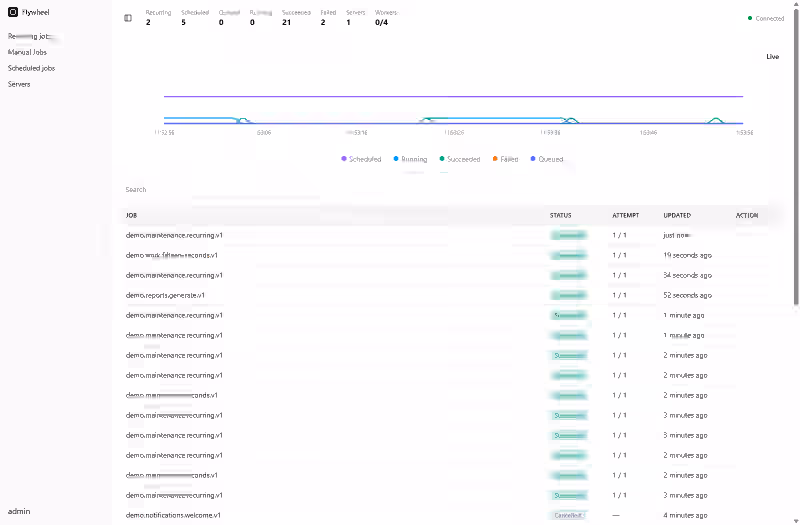Click the '52 seconds ago' timestamp
This screenshot has width=800, height=525.
pyautogui.click(x=687, y=295)
